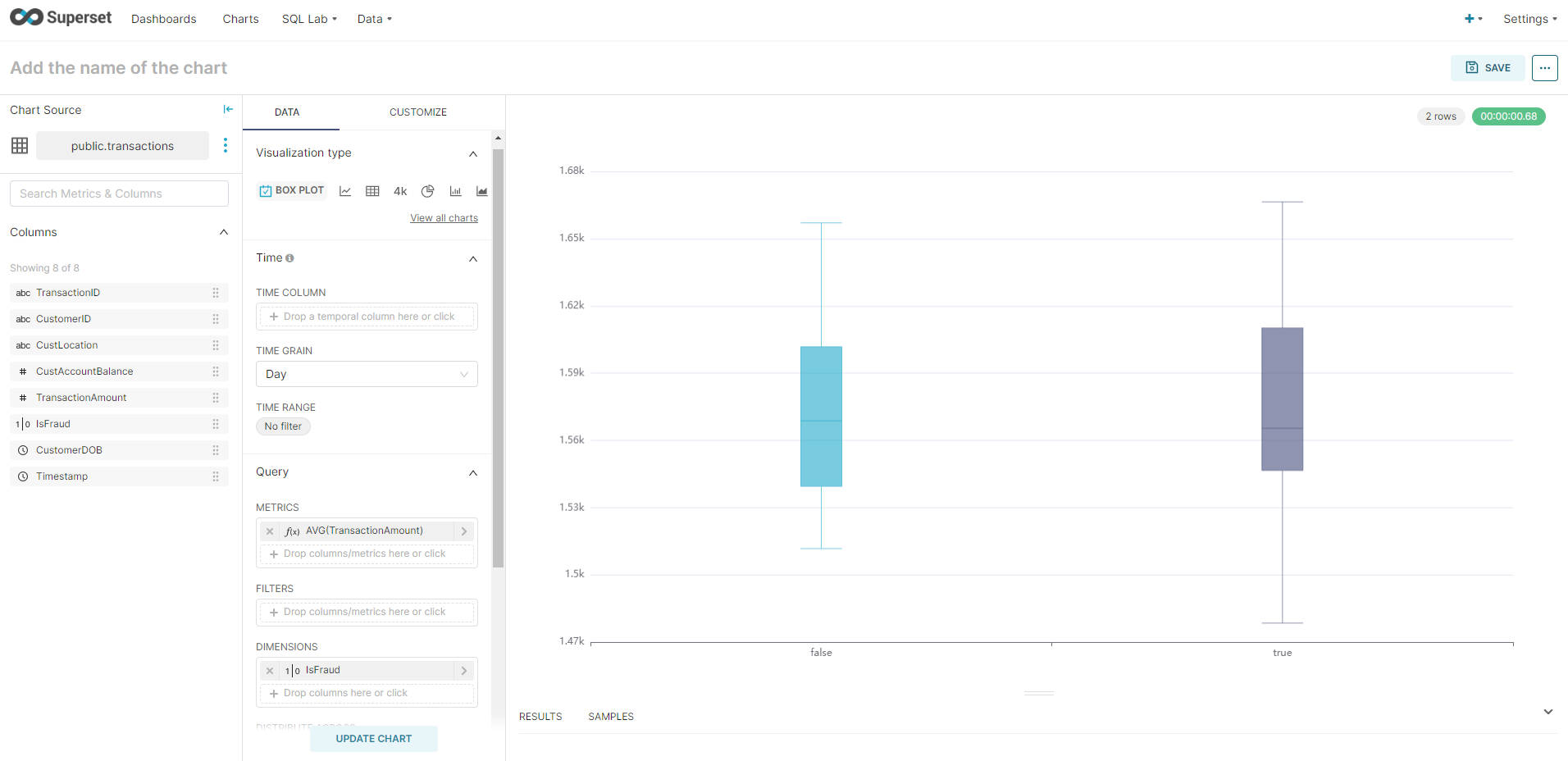Select the Line Chart visualization icon

(x=345, y=190)
